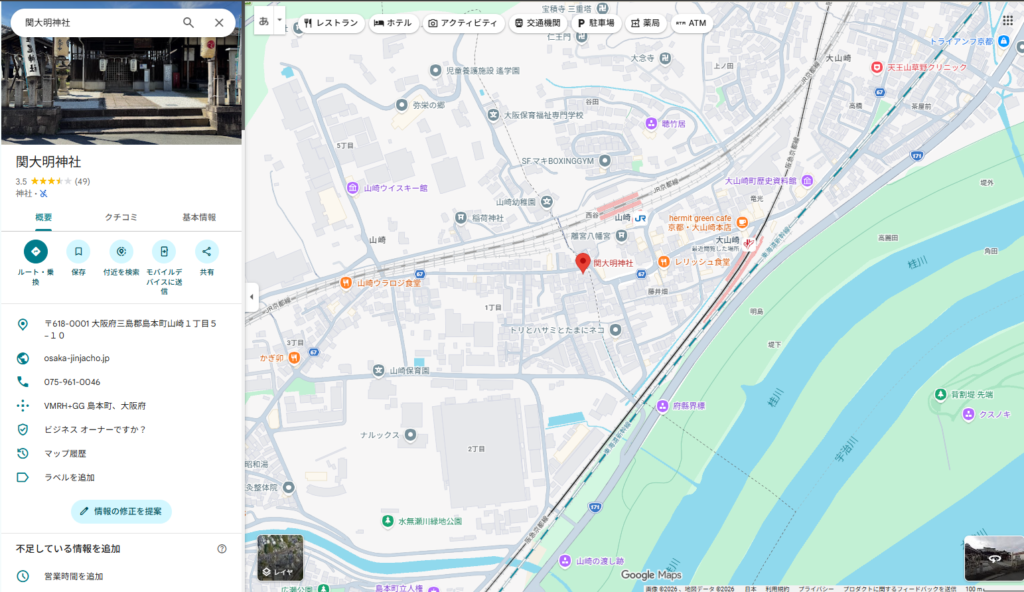Image resolution: width=1024 pixels, height=592 pixels.
Task: Click the あ input method button
Action: (x=264, y=21)
